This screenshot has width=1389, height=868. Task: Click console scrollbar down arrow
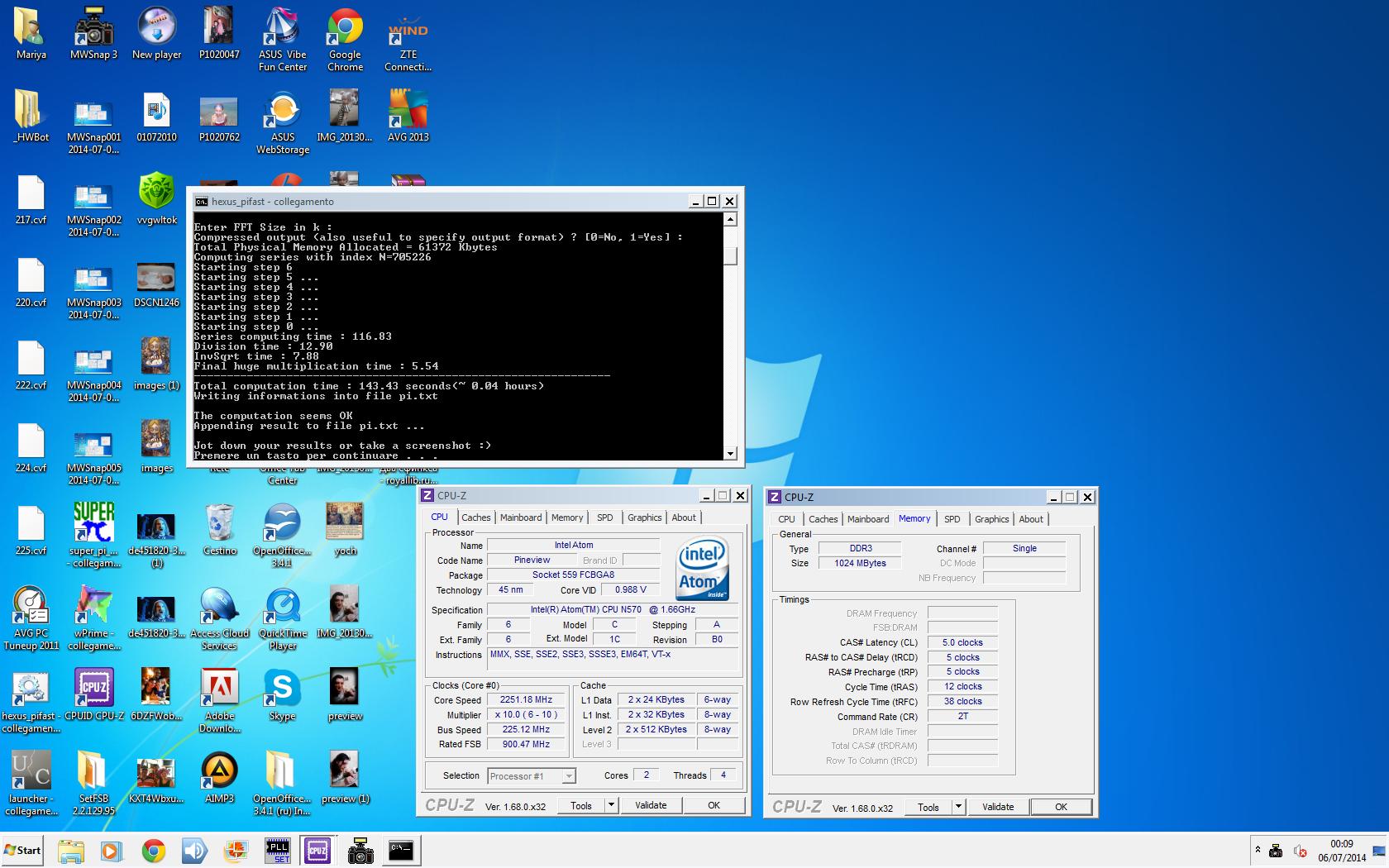point(730,453)
